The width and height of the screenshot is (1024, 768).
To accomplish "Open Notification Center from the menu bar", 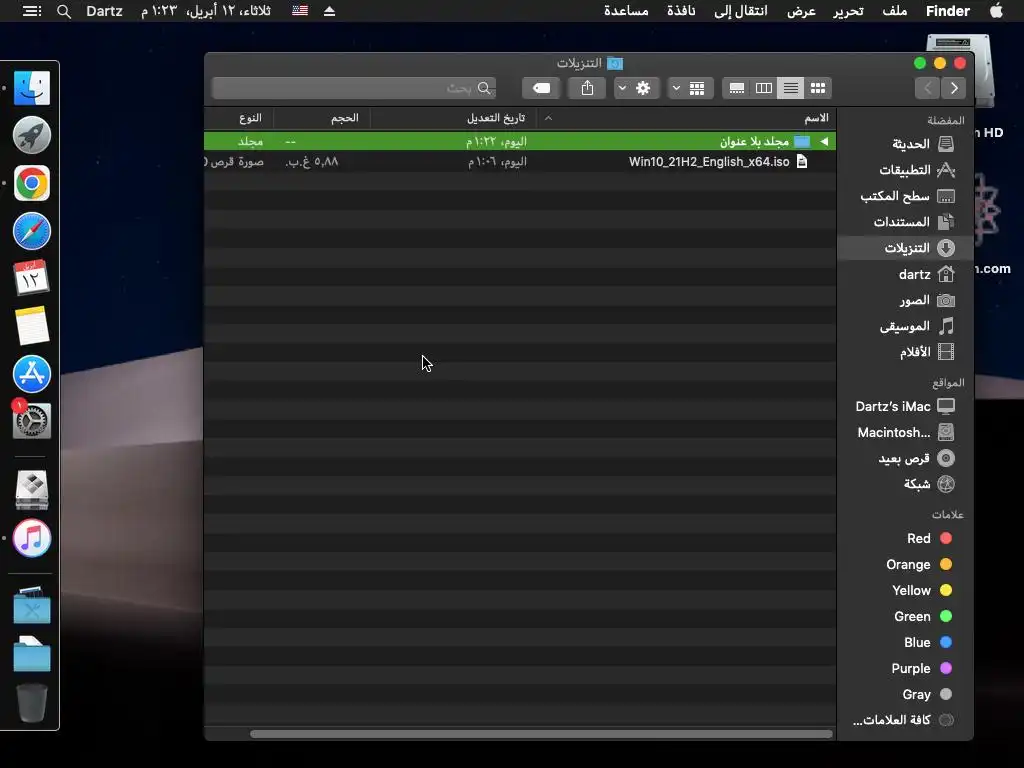I will pyautogui.click(x=31, y=11).
